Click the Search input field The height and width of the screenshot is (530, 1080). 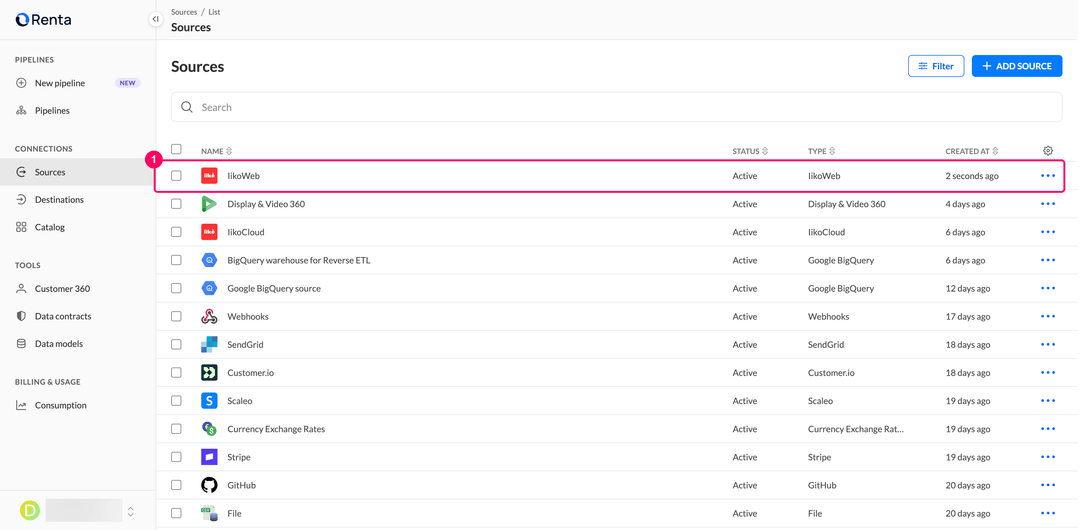pyautogui.click(x=616, y=107)
